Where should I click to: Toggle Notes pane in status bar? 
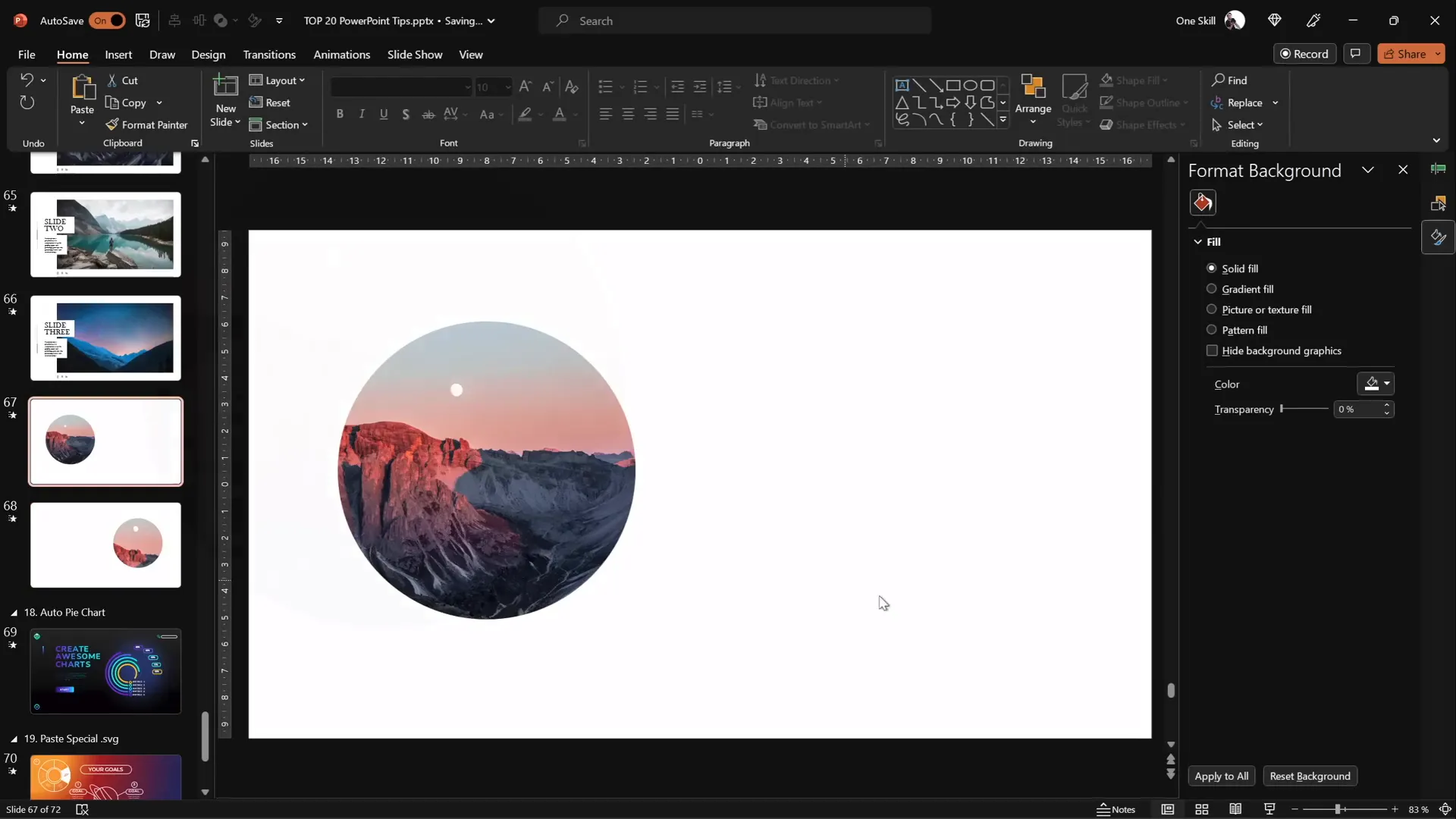point(1116,809)
